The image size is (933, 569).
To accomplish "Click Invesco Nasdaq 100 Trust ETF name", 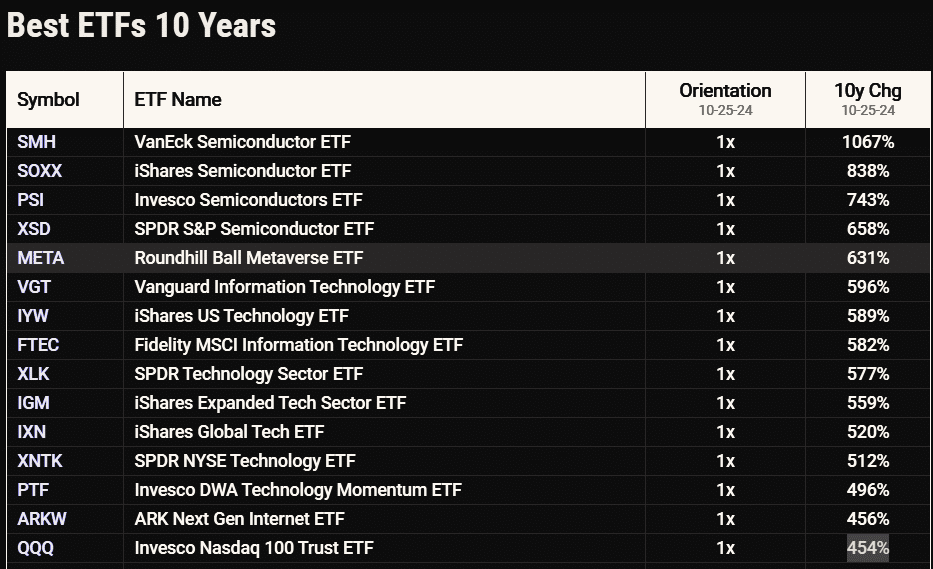I will tap(255, 548).
